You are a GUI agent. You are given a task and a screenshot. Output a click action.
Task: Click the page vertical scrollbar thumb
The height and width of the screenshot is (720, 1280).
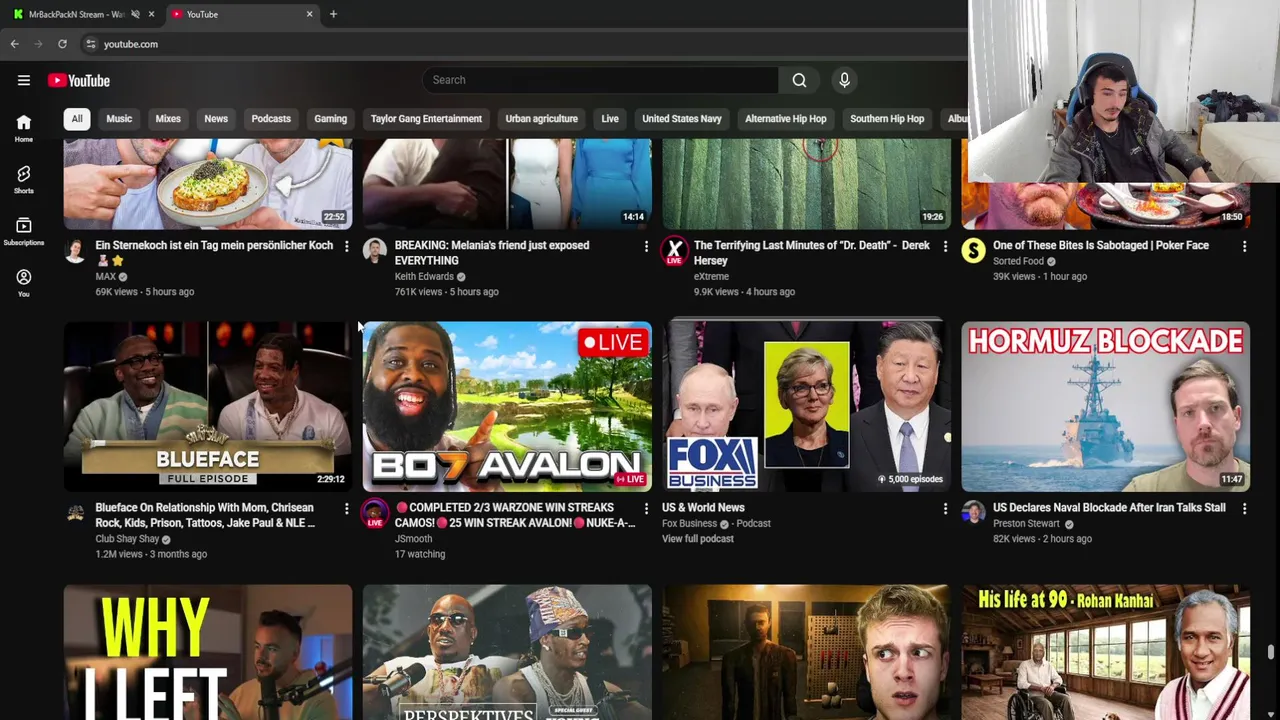[x=1271, y=652]
